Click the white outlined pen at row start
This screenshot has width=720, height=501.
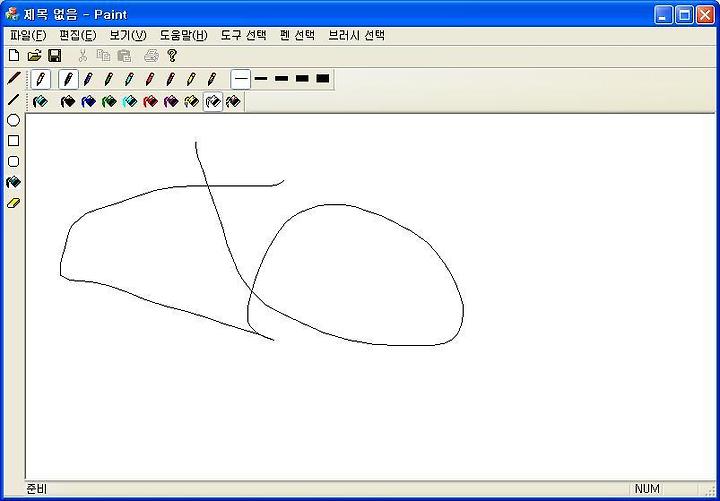(40, 79)
